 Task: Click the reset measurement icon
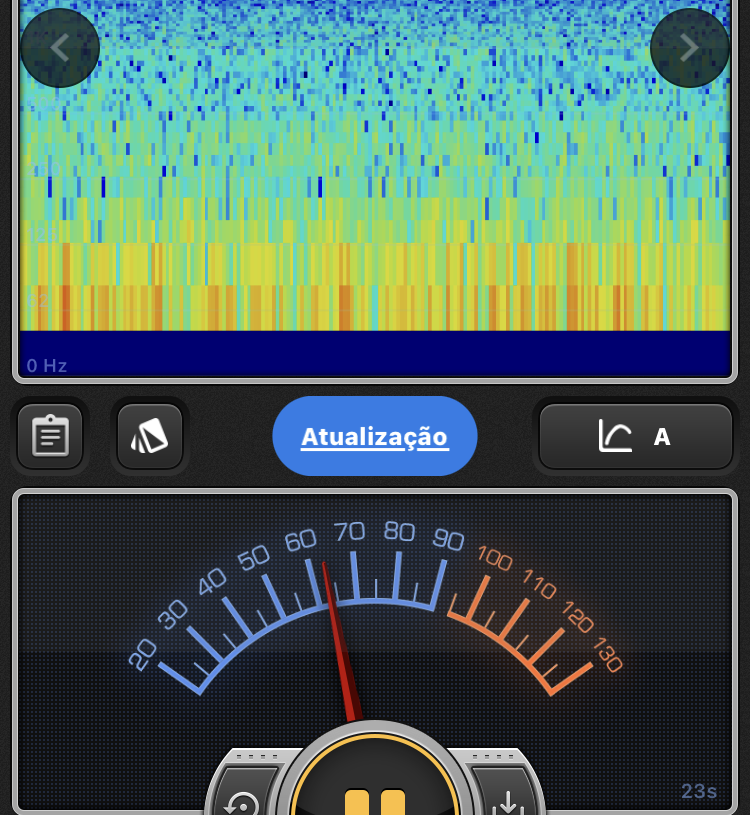point(242,800)
